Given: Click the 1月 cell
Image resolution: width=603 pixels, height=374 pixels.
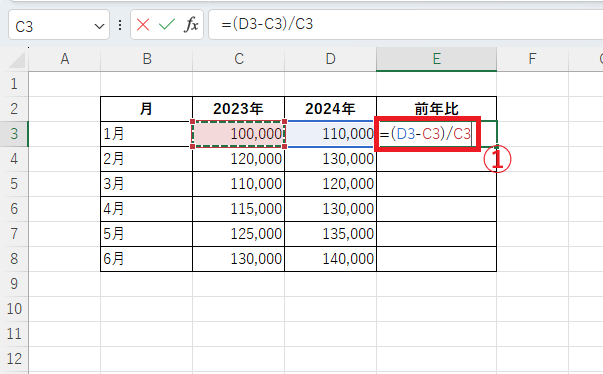Looking at the screenshot, I should pyautogui.click(x=147, y=134).
